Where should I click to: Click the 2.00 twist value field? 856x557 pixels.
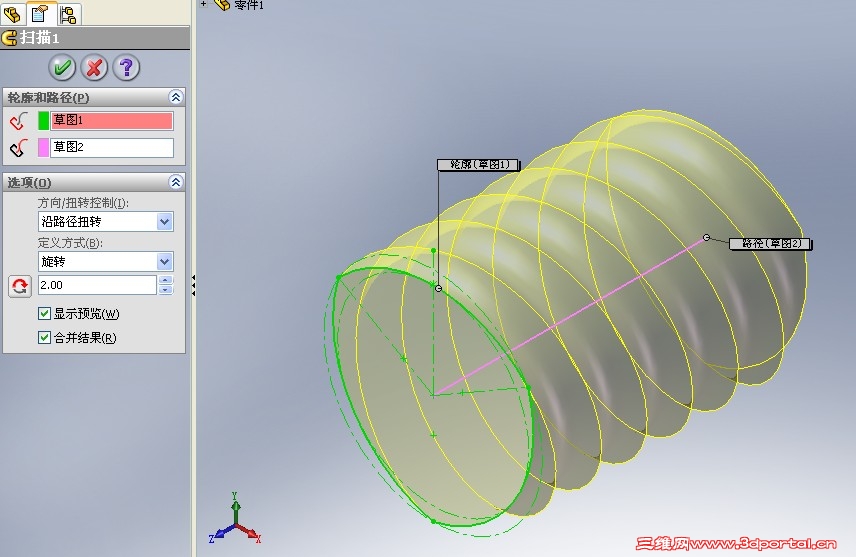pyautogui.click(x=97, y=285)
